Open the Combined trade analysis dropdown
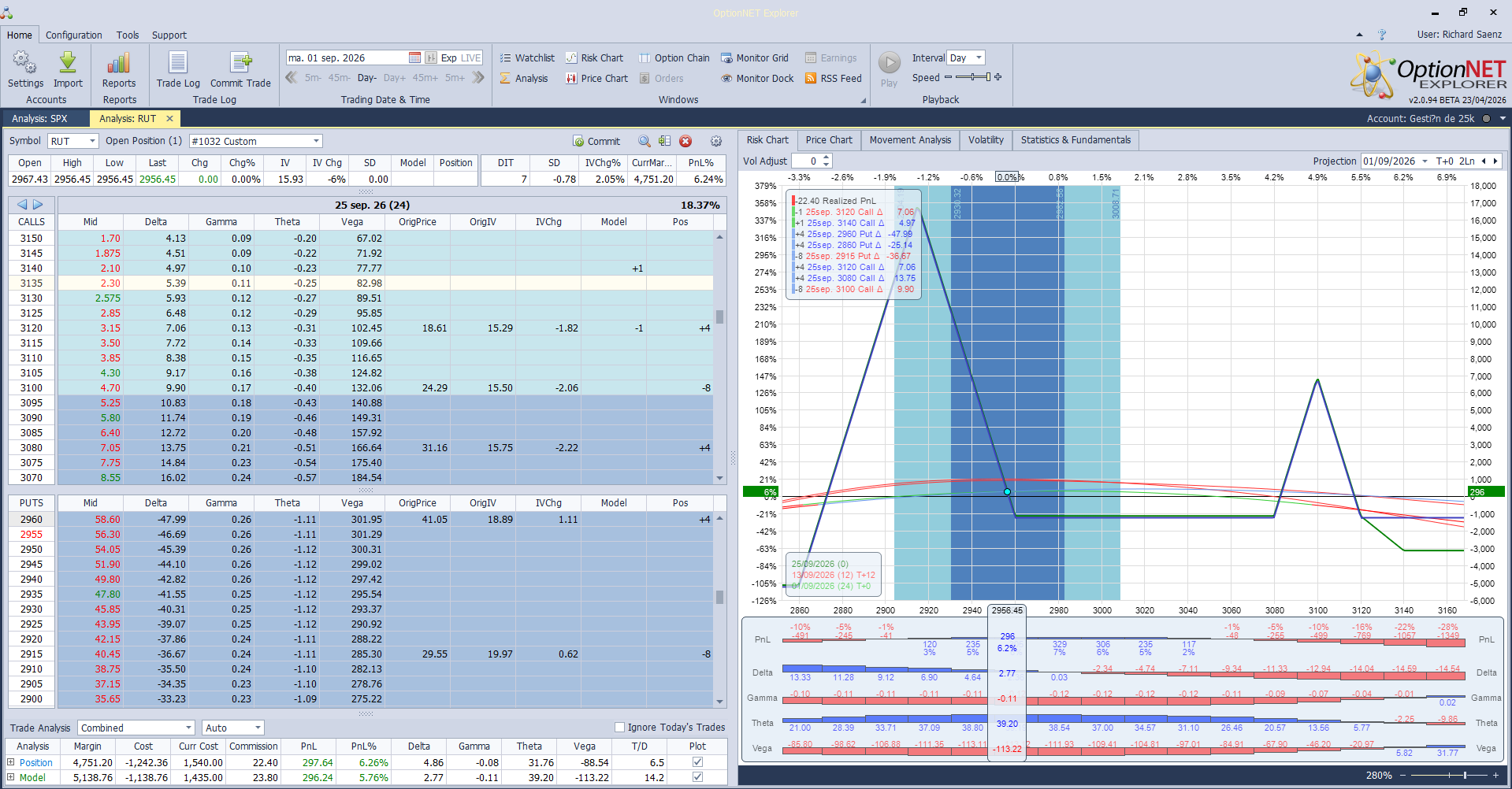 tap(188, 728)
